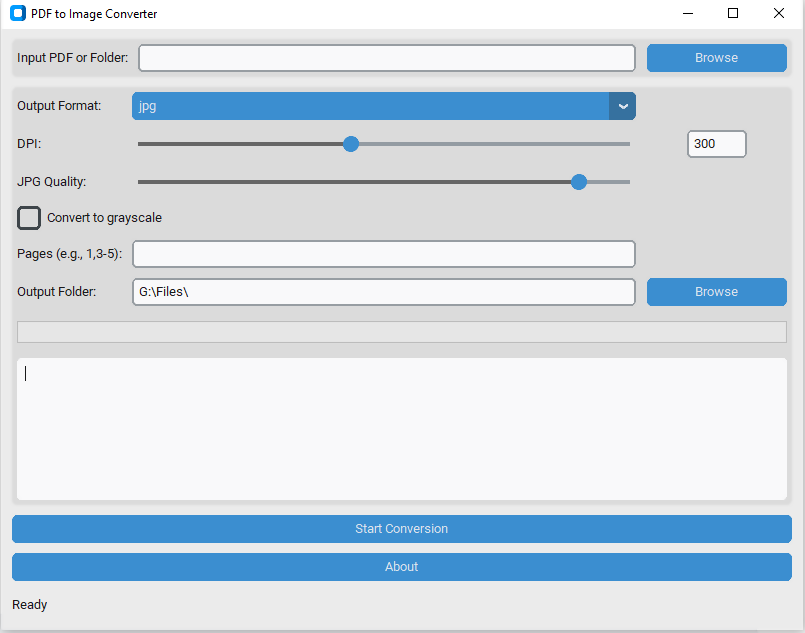Click the Output Folder path field
The width and height of the screenshot is (805, 633).
click(x=384, y=292)
